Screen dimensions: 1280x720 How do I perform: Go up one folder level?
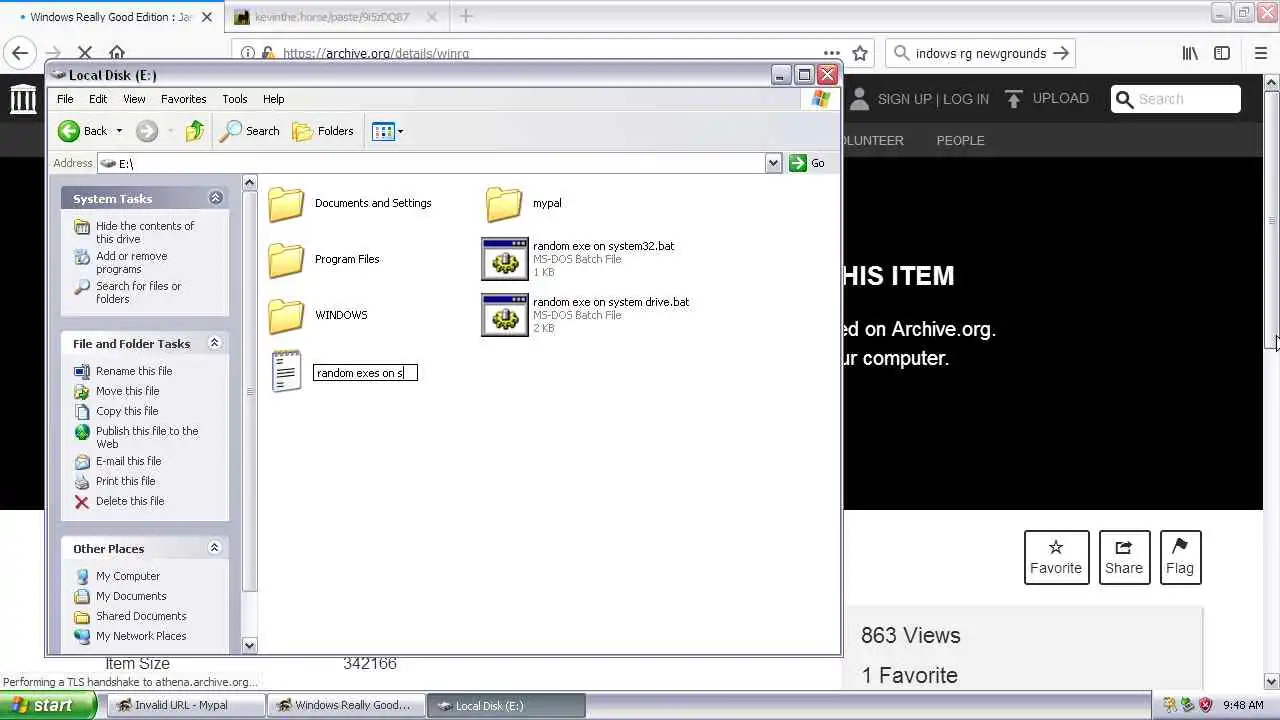pos(195,131)
